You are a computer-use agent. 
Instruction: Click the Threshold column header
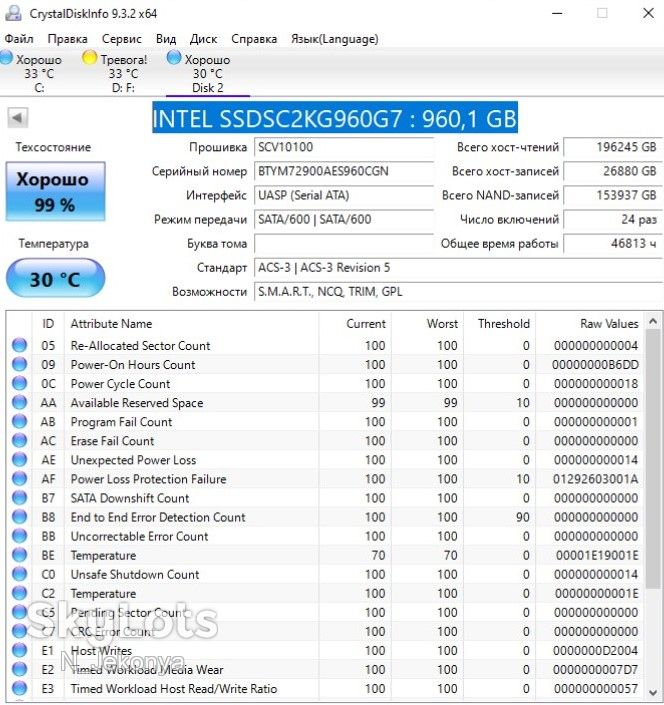coord(499,324)
